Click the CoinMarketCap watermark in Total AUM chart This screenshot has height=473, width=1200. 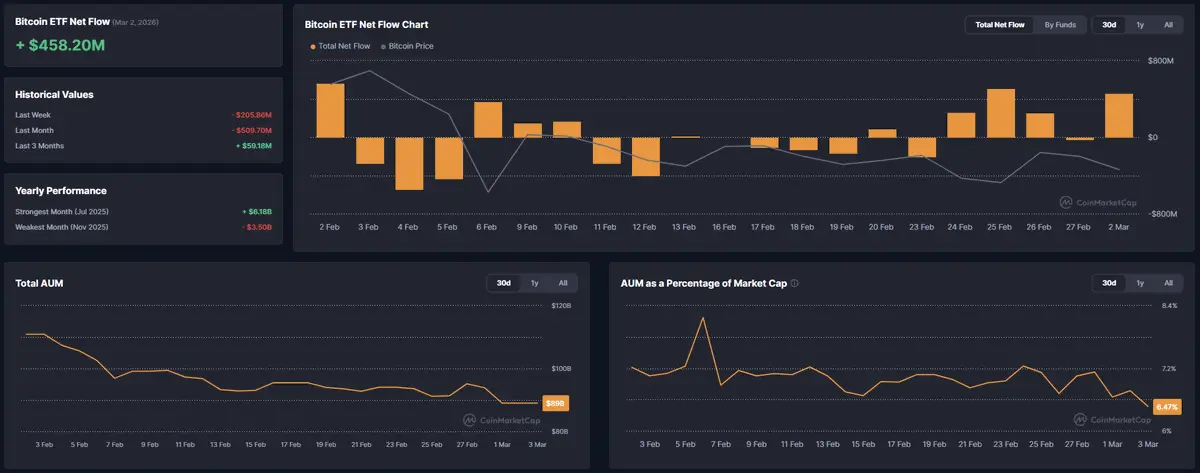click(500, 420)
